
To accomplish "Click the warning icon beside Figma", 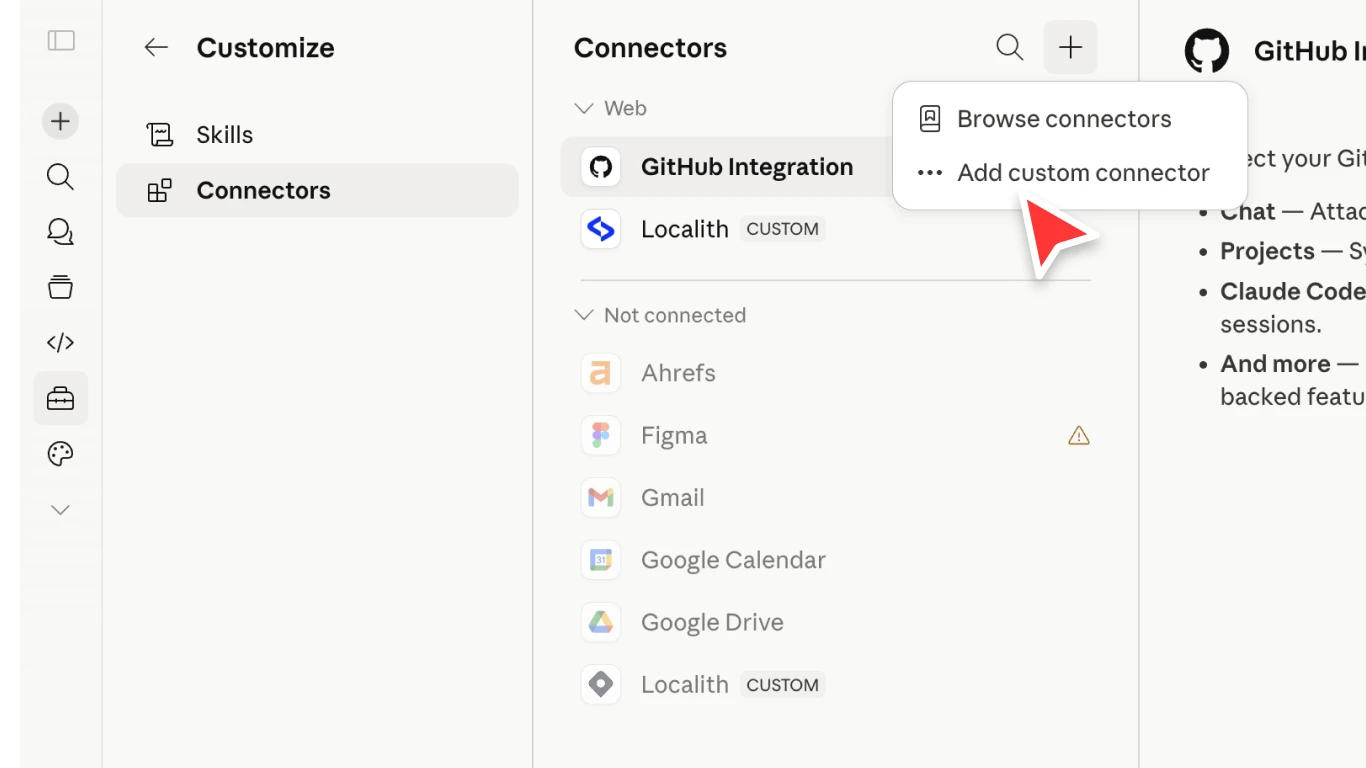I will [x=1078, y=435].
